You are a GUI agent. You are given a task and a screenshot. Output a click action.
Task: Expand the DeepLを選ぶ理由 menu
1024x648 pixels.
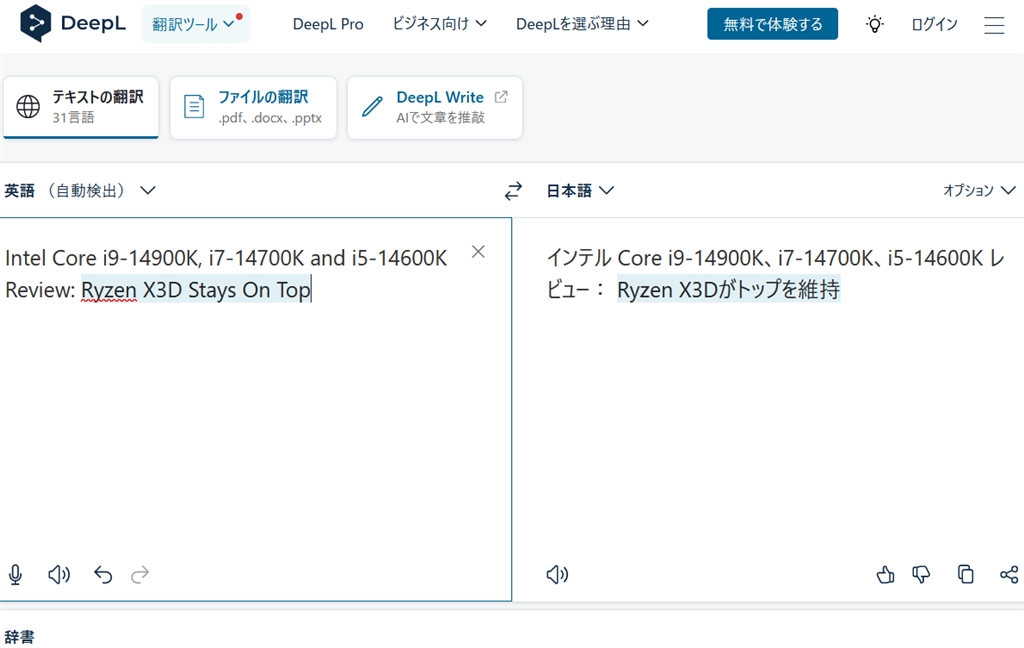click(x=582, y=24)
